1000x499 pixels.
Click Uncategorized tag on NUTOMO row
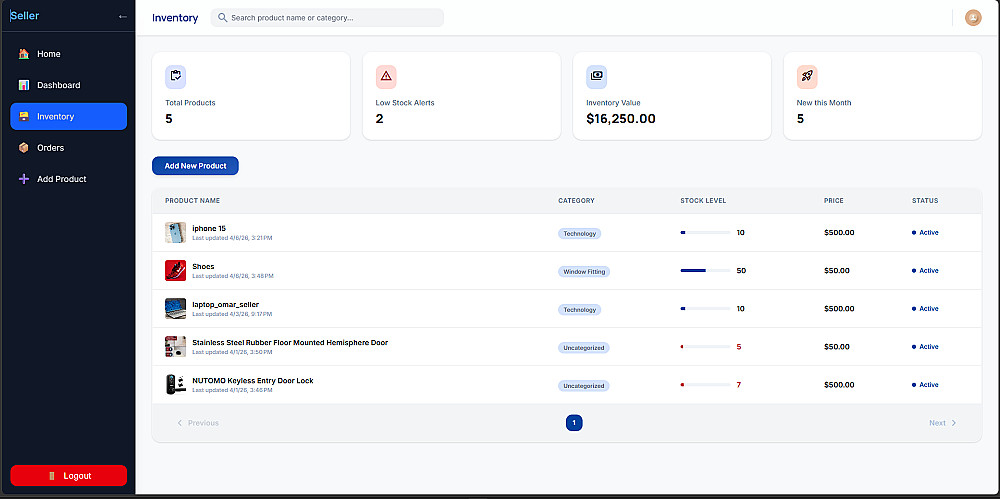[584, 386]
